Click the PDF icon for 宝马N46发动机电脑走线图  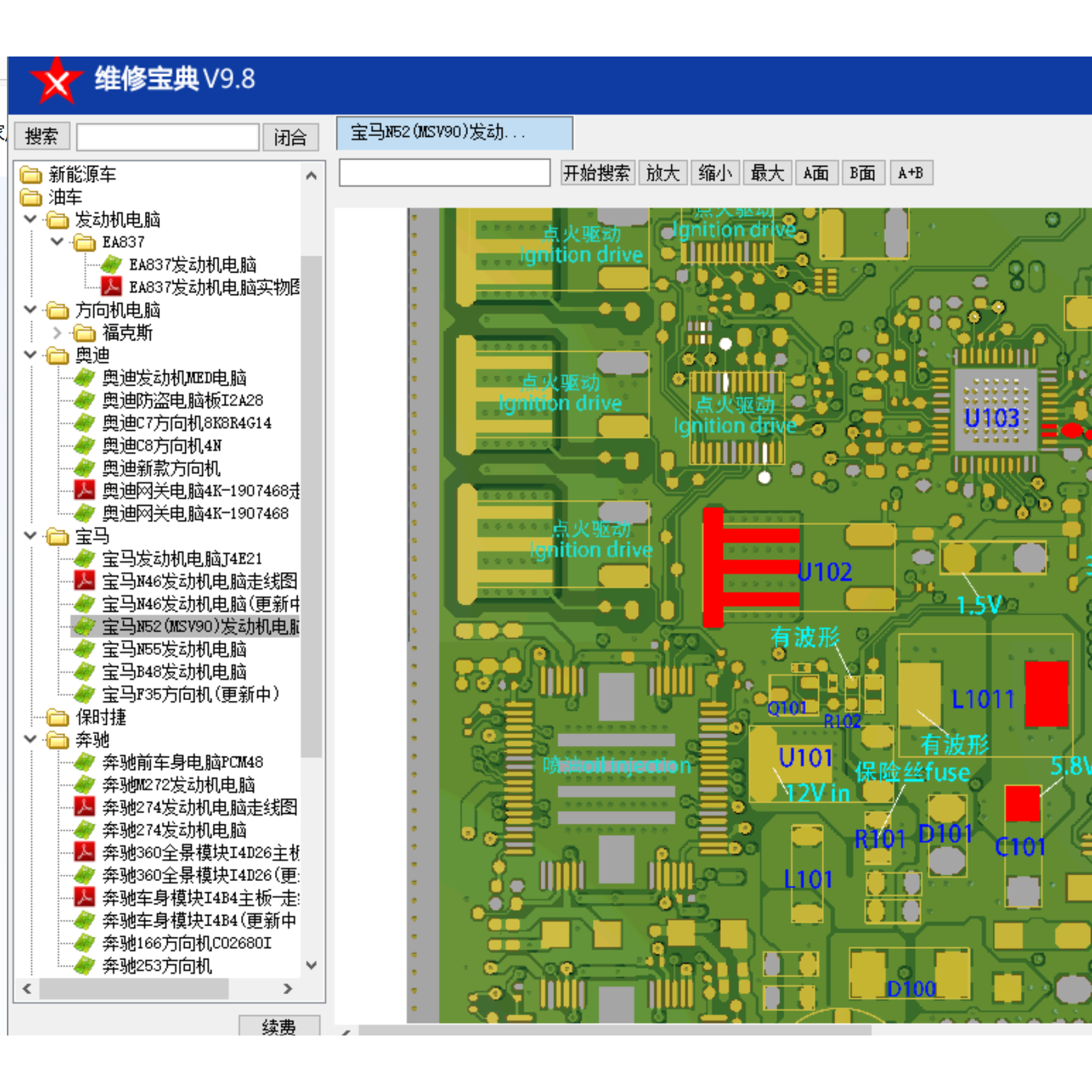pyautogui.click(x=84, y=580)
